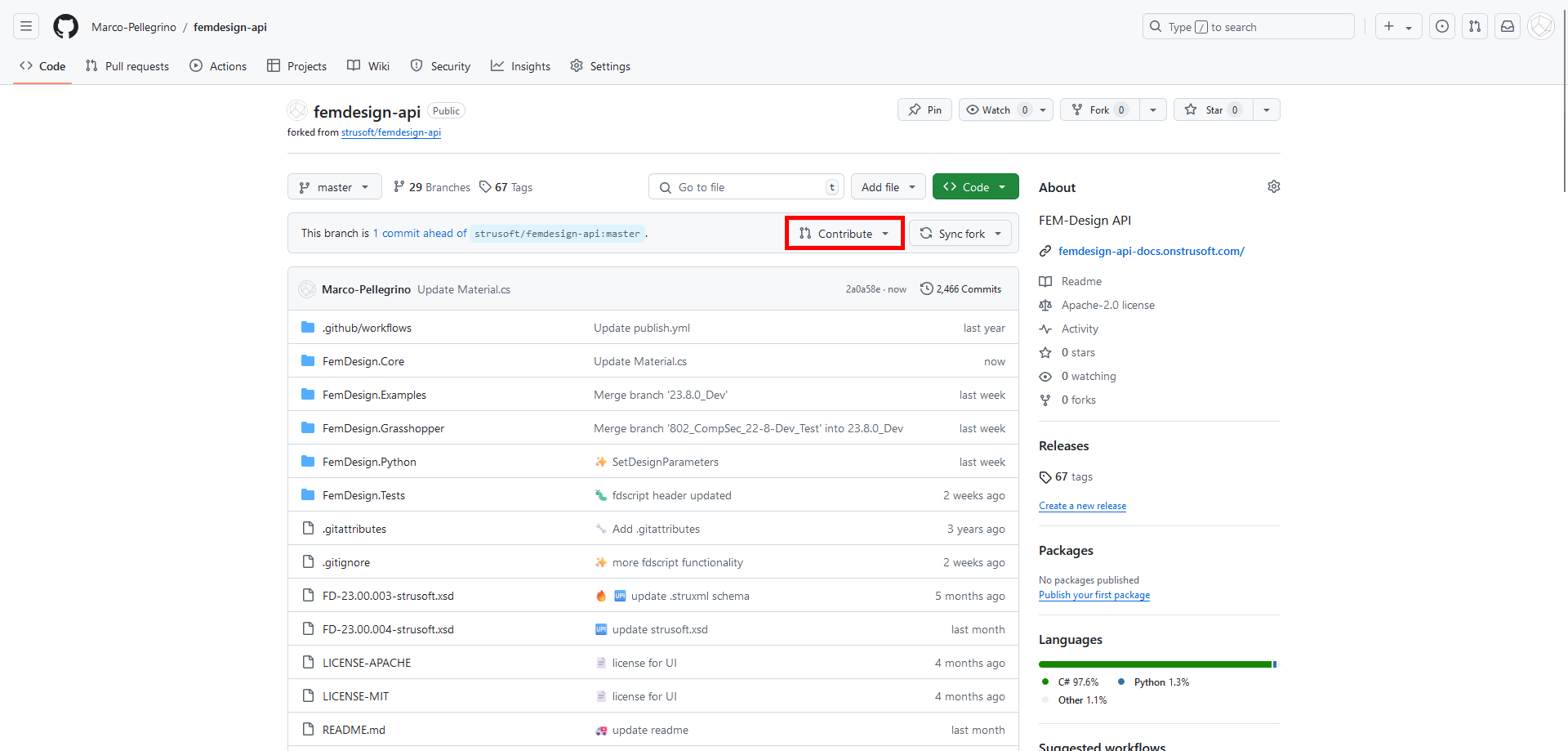Switch to the Insights tab
1568x751 pixels.
[x=520, y=66]
